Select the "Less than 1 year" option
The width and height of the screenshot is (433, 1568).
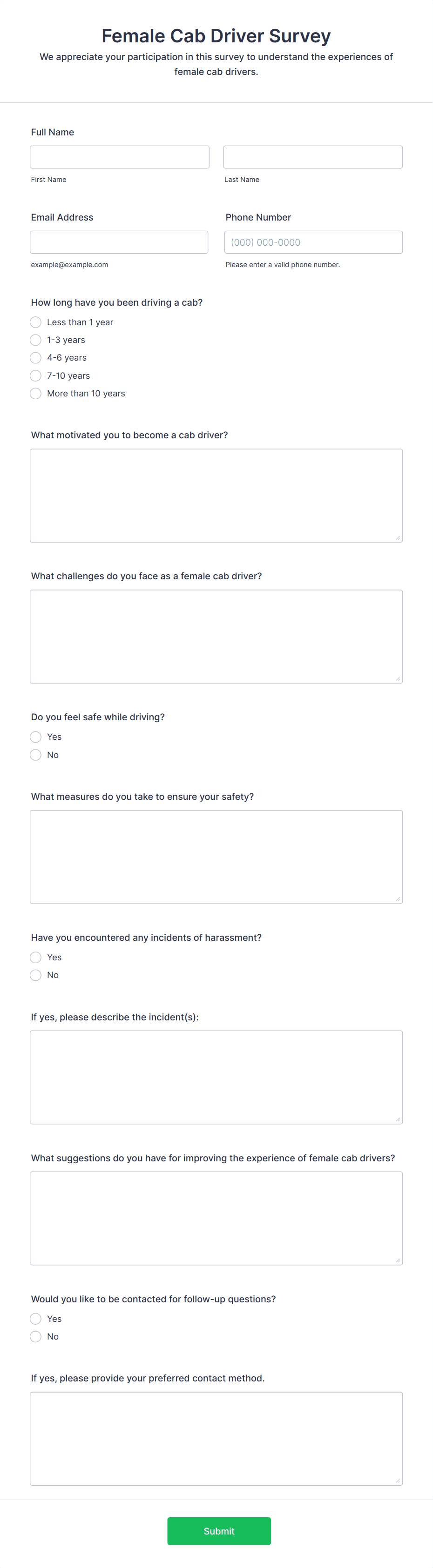35,322
